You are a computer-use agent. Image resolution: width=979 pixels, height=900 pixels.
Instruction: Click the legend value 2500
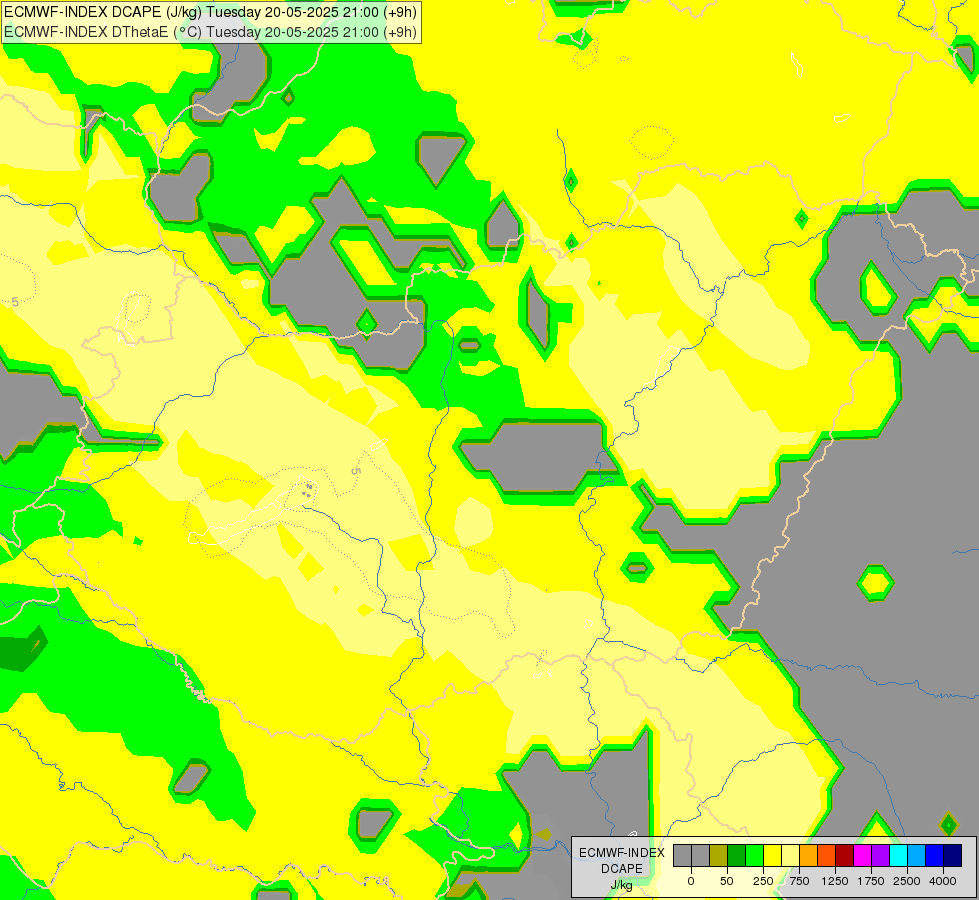pyautogui.click(x=907, y=881)
